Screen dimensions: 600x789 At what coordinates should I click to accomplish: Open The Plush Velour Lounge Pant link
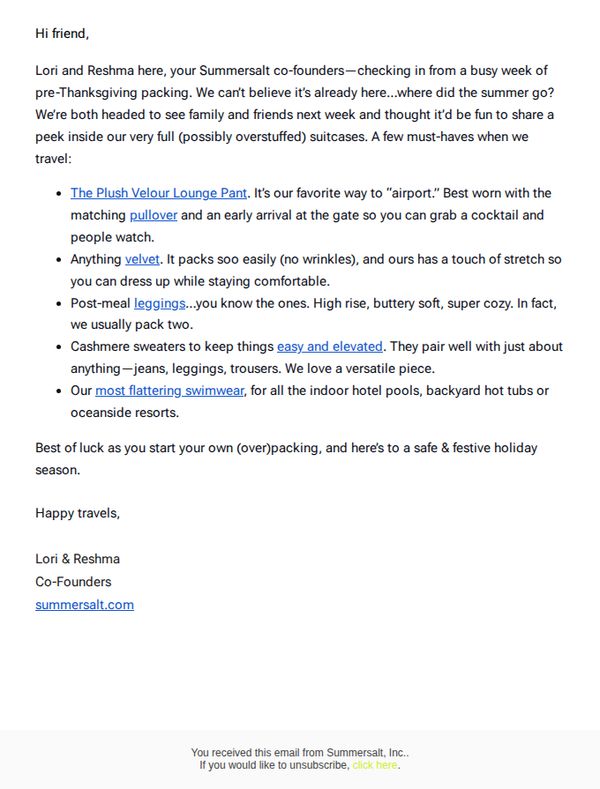(159, 193)
